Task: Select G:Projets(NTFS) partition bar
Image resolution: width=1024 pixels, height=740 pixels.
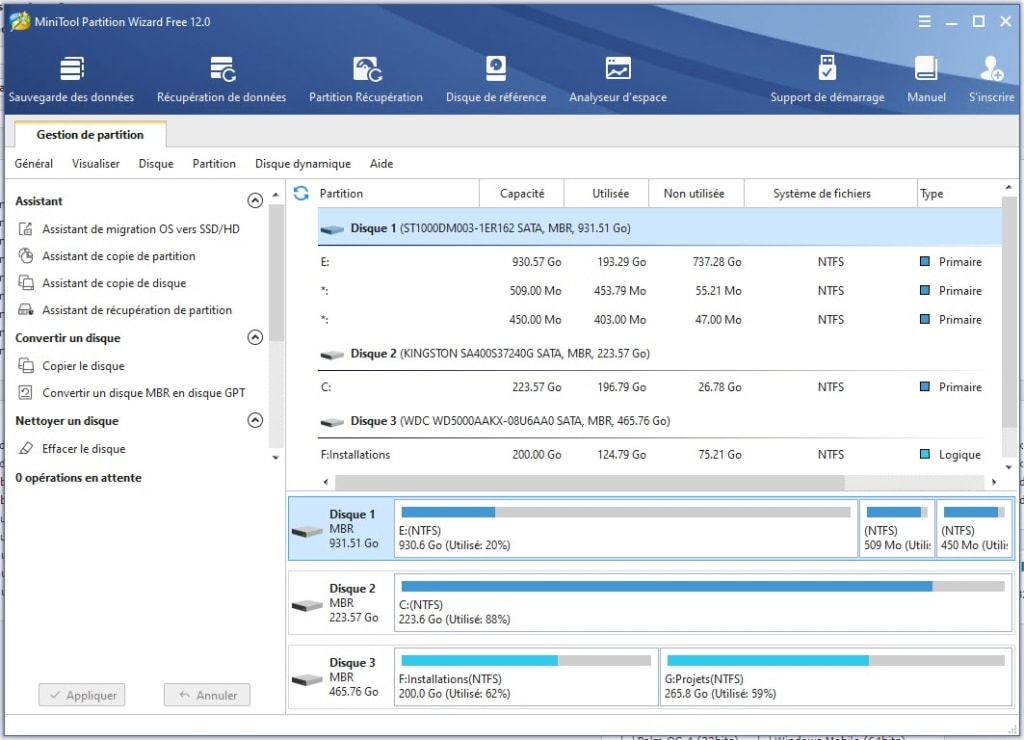Action: coord(836,677)
